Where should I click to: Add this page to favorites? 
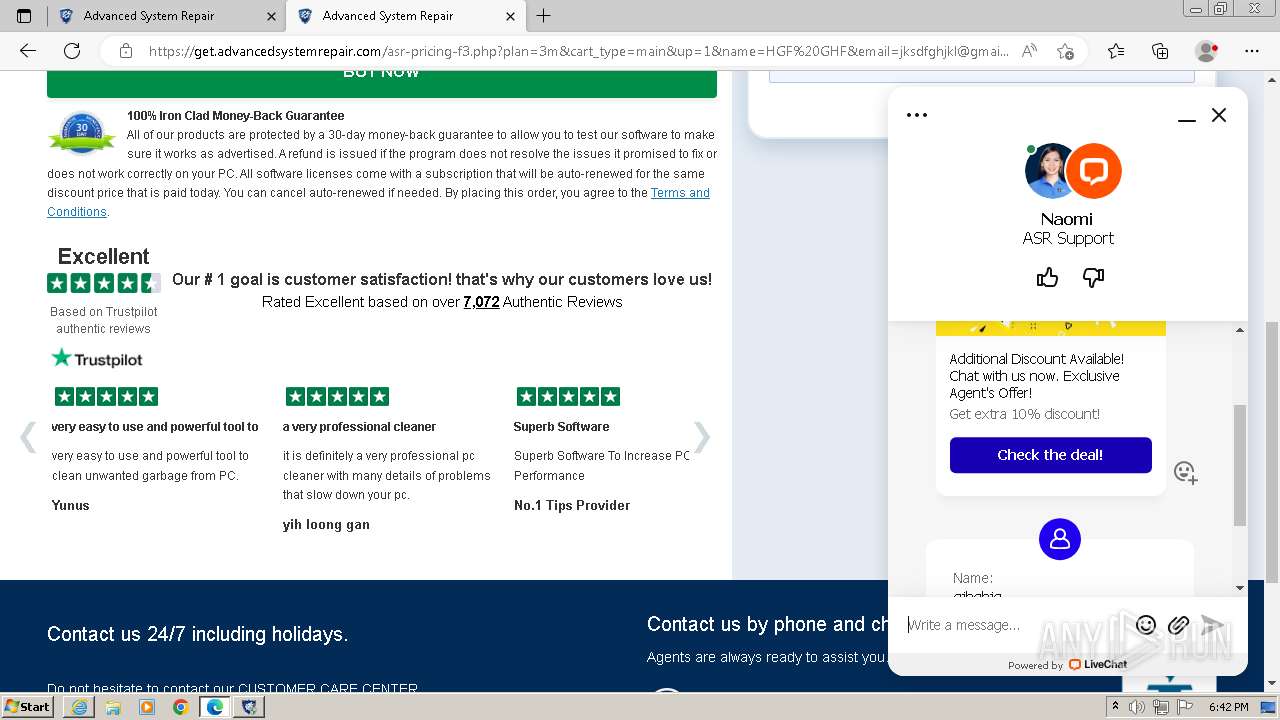(1065, 51)
